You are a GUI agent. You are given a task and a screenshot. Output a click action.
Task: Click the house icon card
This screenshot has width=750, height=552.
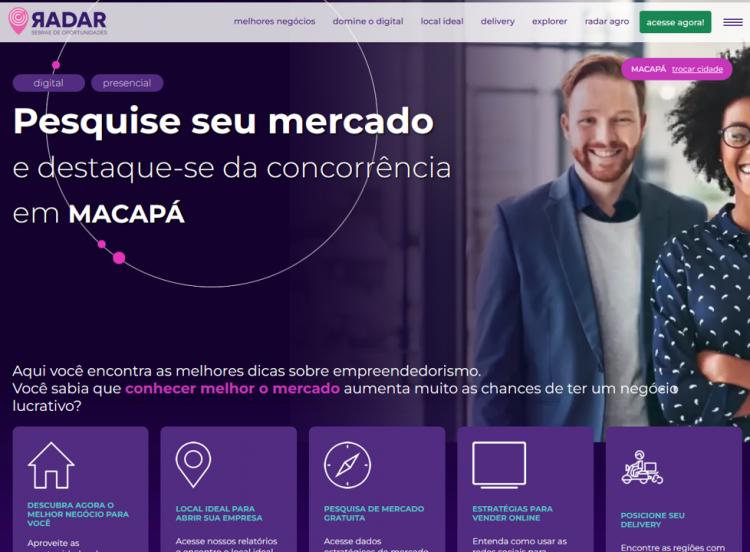coord(51,465)
